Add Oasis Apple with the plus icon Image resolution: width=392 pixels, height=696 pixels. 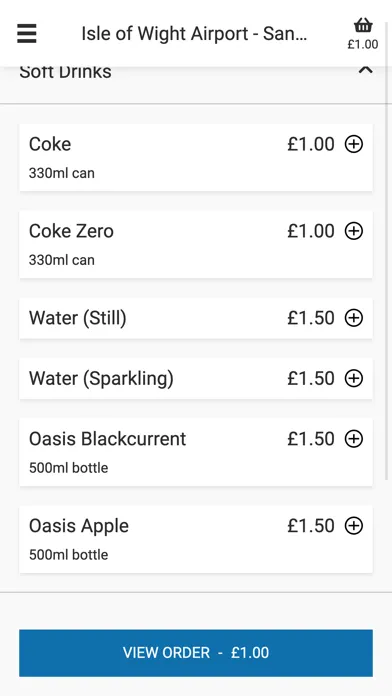tap(354, 526)
